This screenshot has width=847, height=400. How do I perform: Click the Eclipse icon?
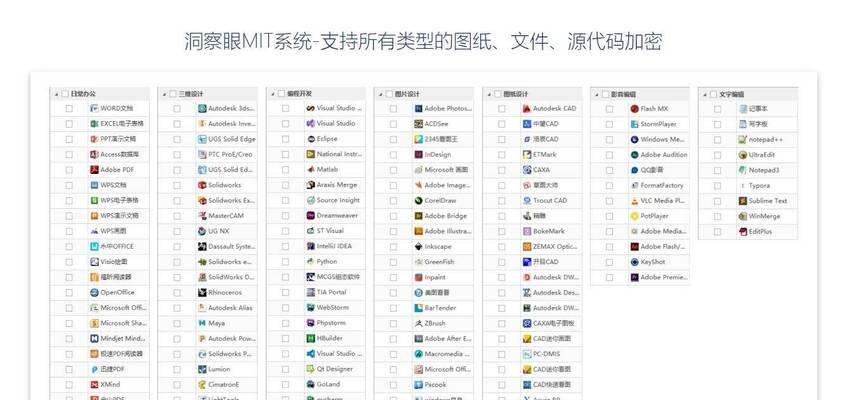(x=311, y=139)
